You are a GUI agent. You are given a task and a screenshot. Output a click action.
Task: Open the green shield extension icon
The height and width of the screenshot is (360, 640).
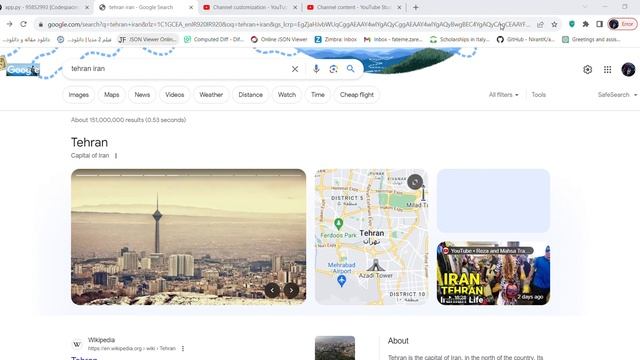click(x=572, y=24)
